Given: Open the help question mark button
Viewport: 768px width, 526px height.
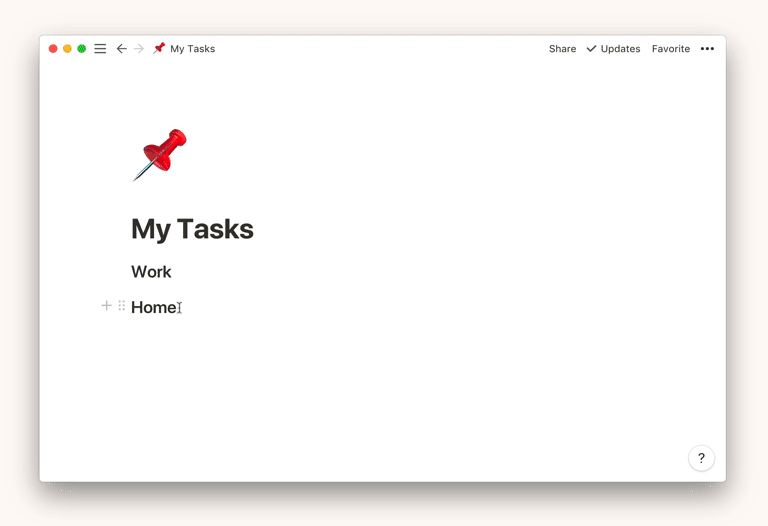Looking at the screenshot, I should tap(701, 458).
